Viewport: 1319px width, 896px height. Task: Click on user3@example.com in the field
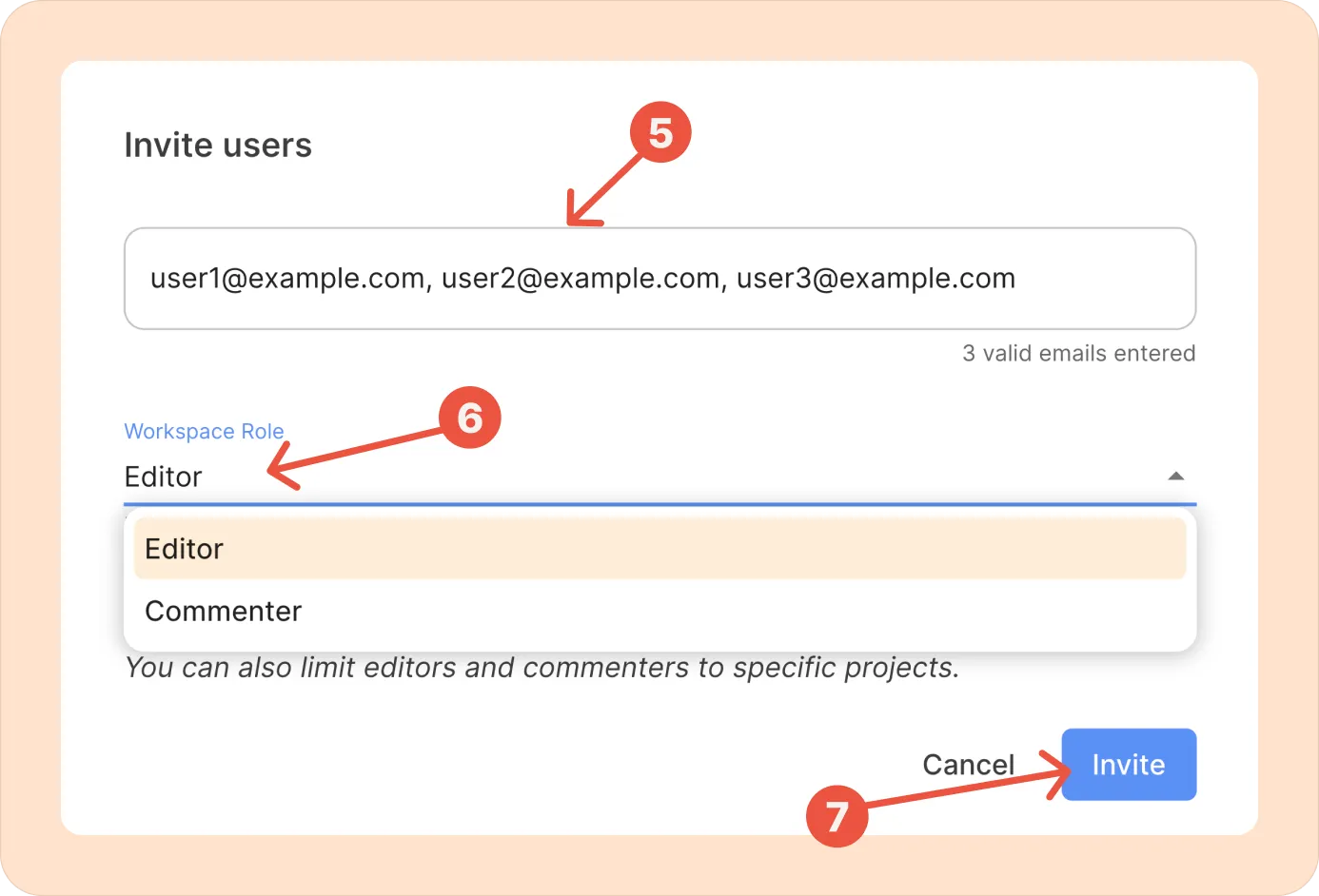876,279
